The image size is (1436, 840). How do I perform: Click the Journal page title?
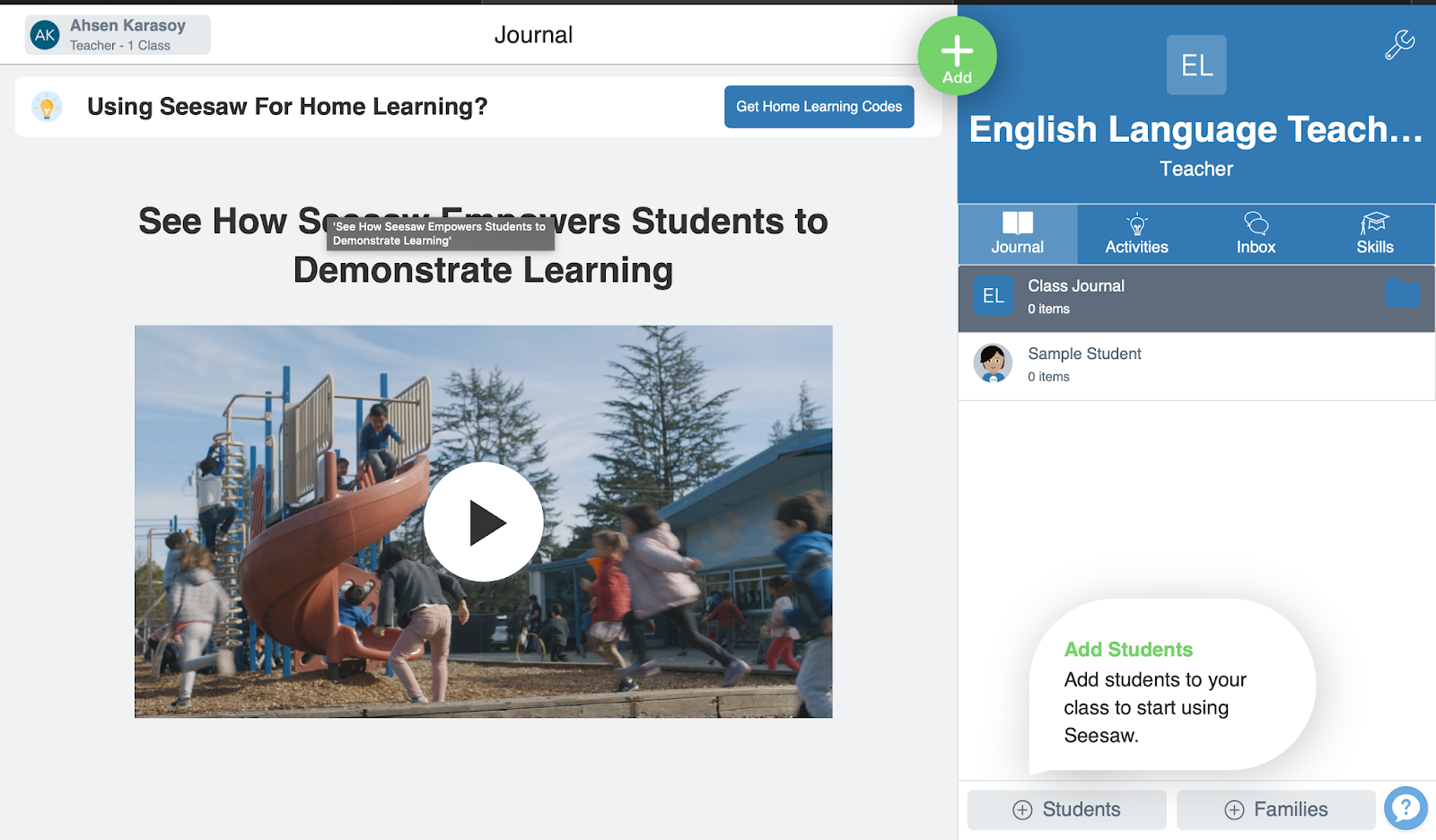point(533,35)
